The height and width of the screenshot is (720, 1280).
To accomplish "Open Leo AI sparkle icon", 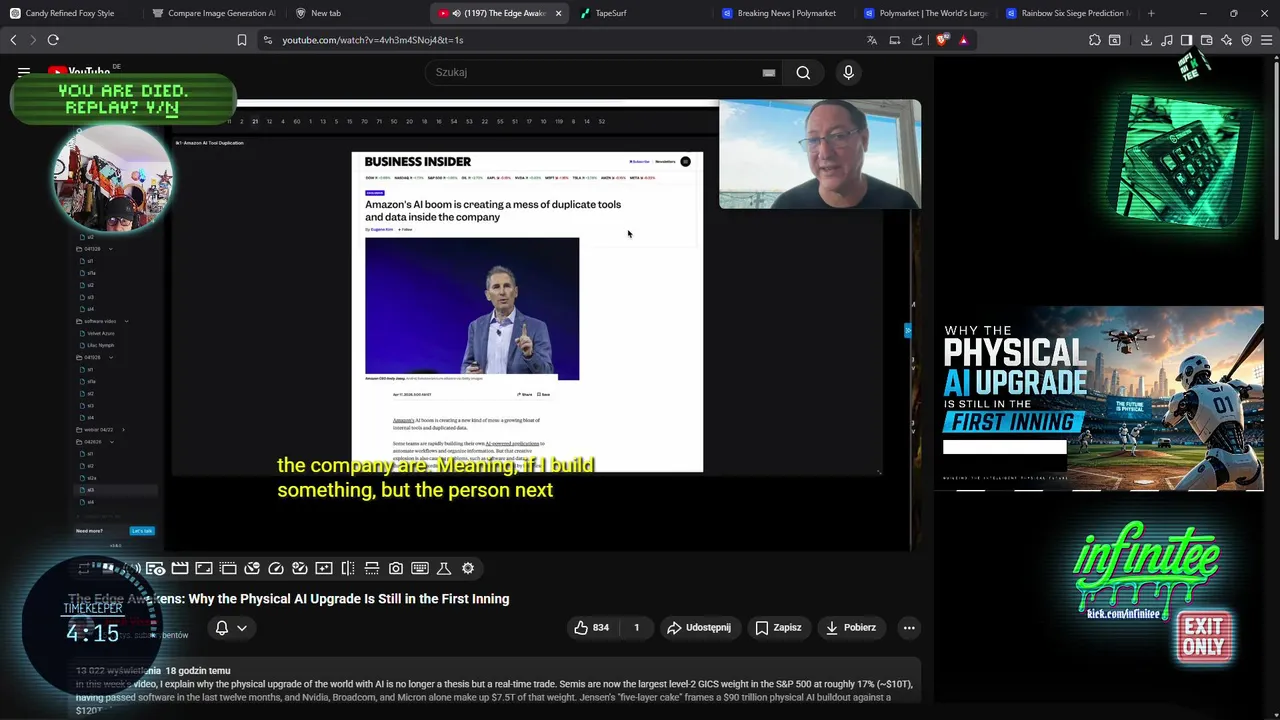I will (x=1227, y=40).
